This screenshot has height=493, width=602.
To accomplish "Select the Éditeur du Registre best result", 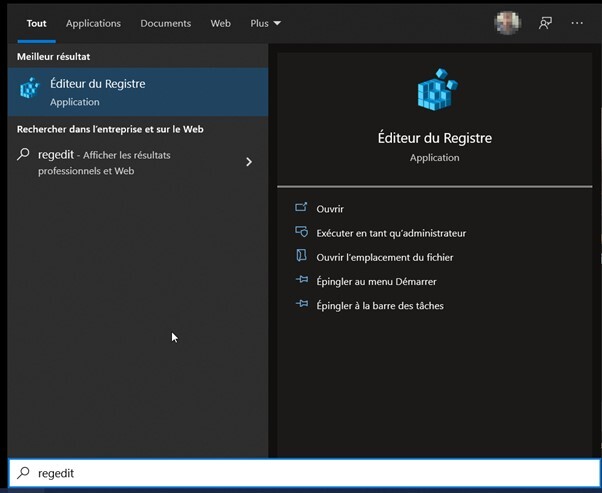I will [138, 92].
